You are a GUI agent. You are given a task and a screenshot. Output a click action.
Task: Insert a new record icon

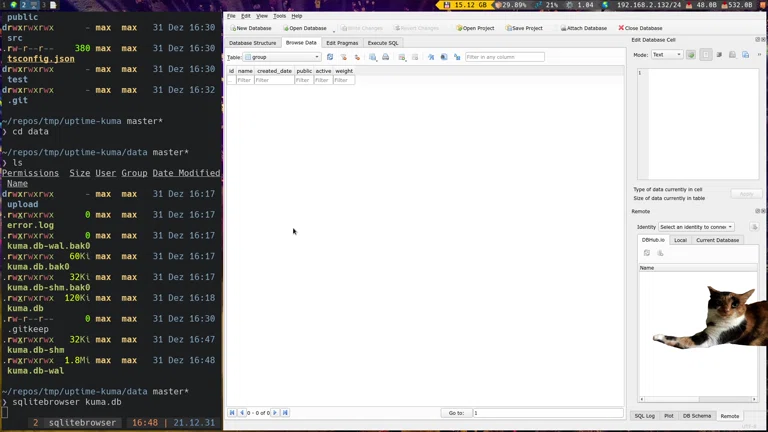(402, 57)
